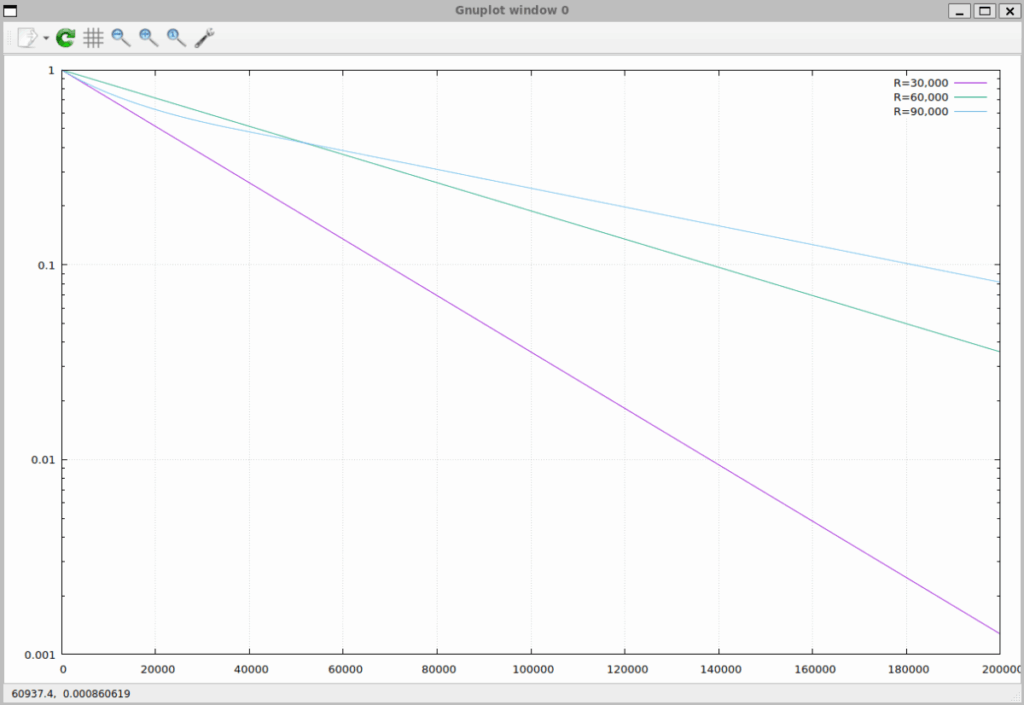Click the green line sample in legend
Image resolution: width=1024 pixels, height=705 pixels.
[970, 97]
